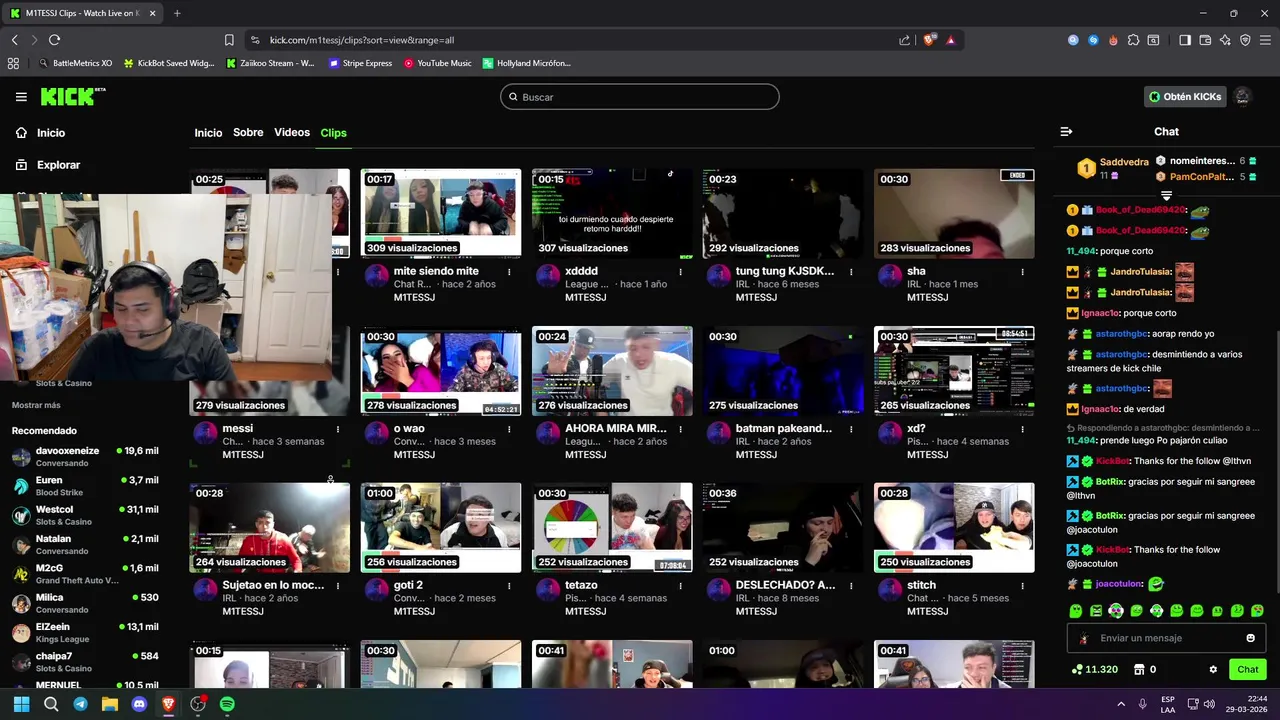Open options menu for 'messi' clip
Screen dimensions: 1280x720
click(x=338, y=429)
